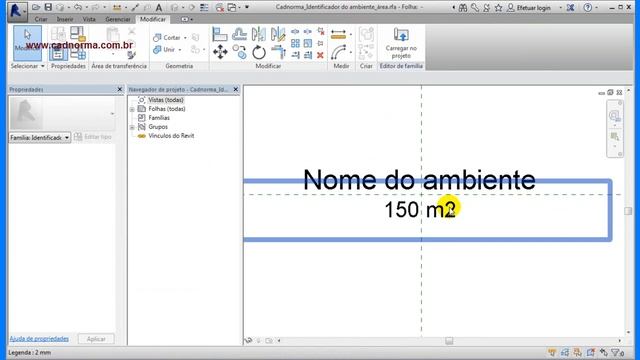Screen dimensions: 640x360
Task: Click the Editar tipo button
Action: tap(93, 137)
